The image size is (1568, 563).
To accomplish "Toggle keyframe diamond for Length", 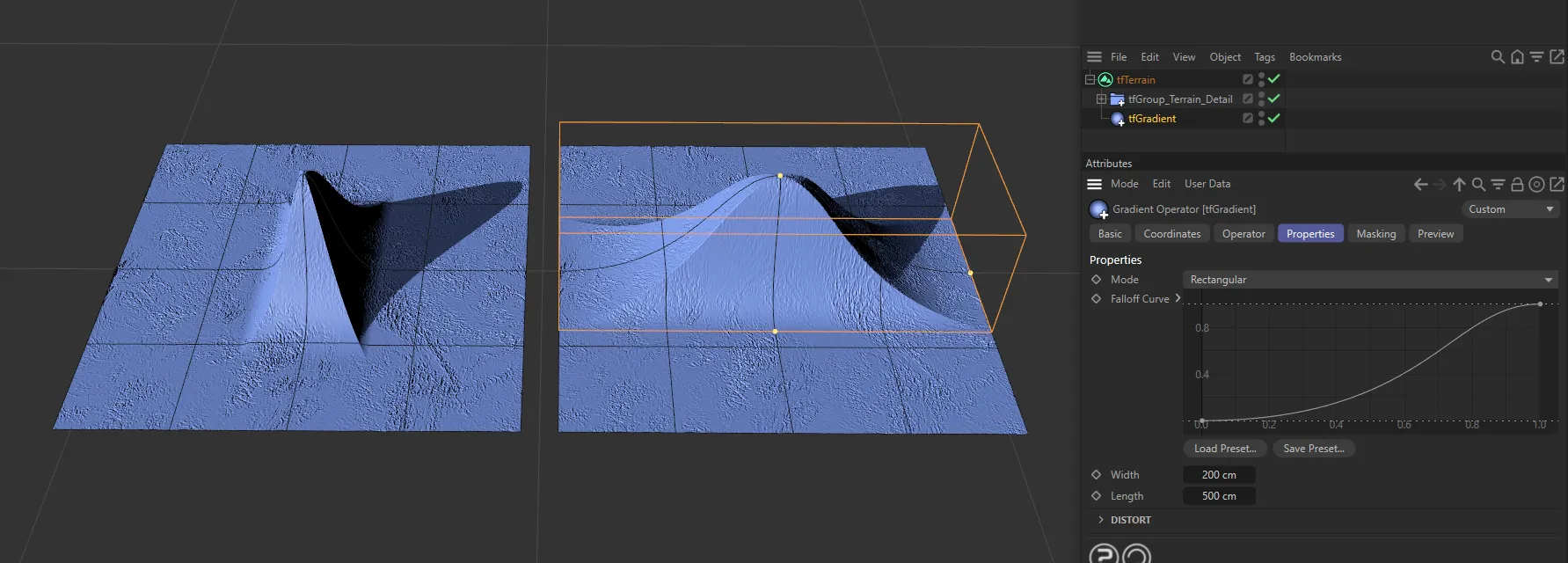I will click(1096, 496).
